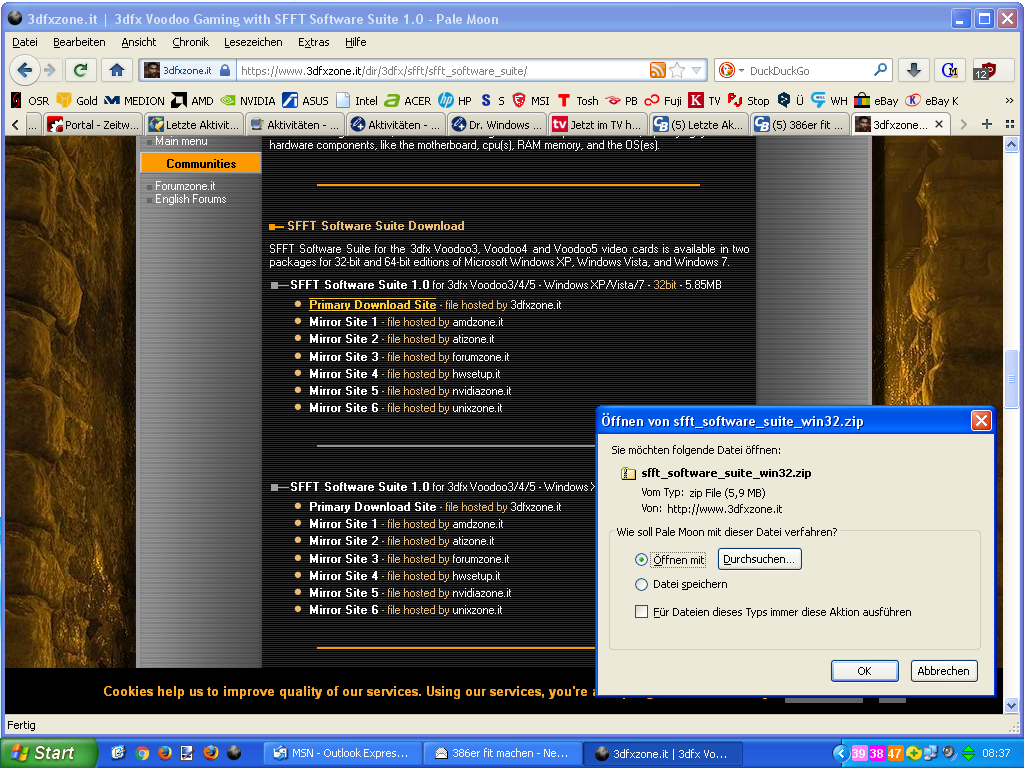
Task: Switch to the '(5) 386er fit' tab
Action: coord(800,124)
